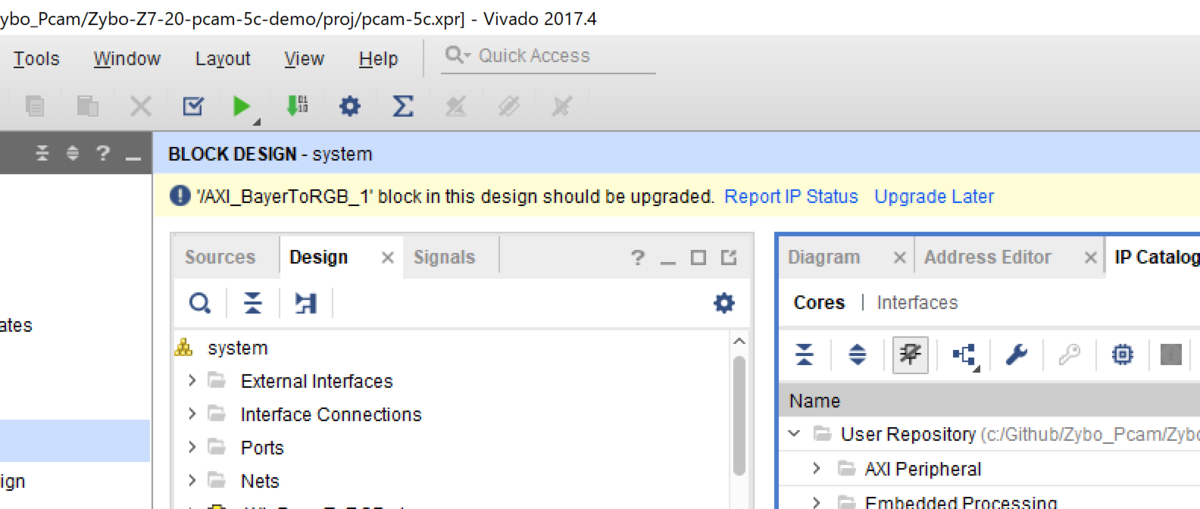Open the View menu

(304, 59)
